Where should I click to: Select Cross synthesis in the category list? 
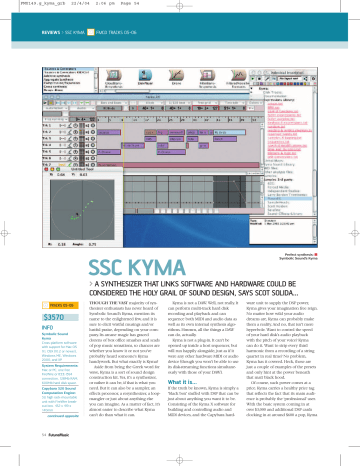[x=55, y=86]
